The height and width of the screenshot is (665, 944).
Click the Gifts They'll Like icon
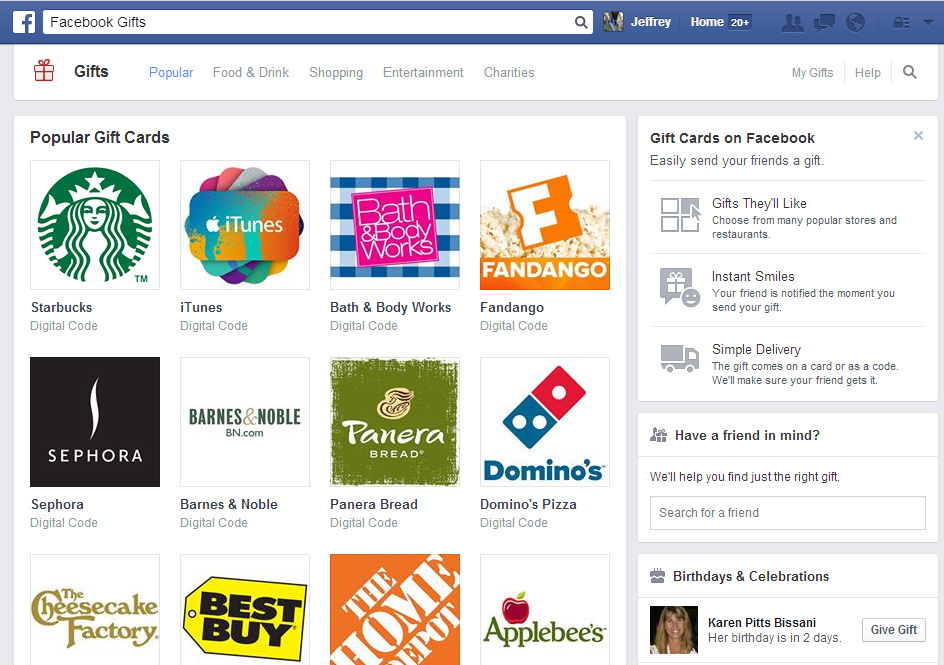(x=680, y=215)
